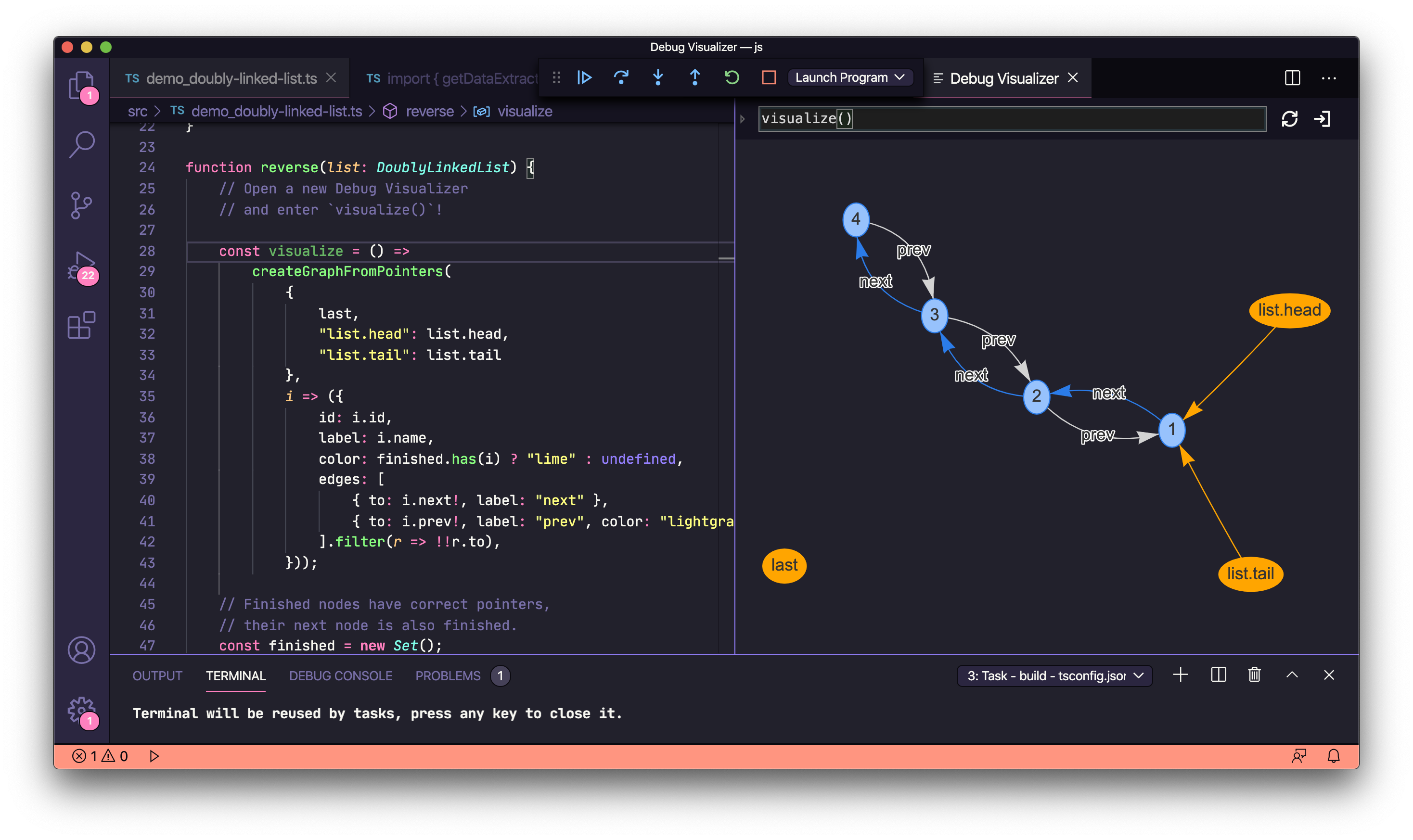Switch to the DEBUG CONSOLE tab
The image size is (1413, 840).
(x=340, y=675)
